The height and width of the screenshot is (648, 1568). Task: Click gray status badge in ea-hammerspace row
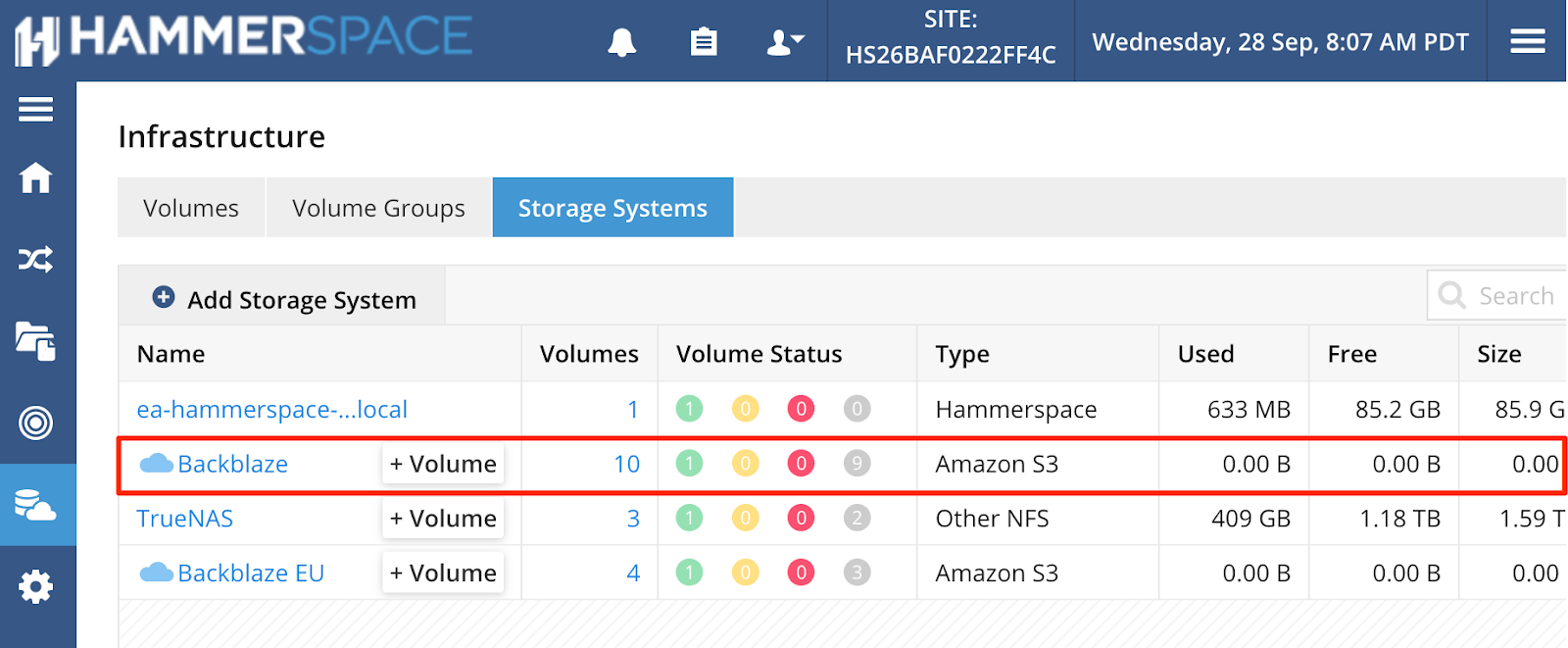857,409
